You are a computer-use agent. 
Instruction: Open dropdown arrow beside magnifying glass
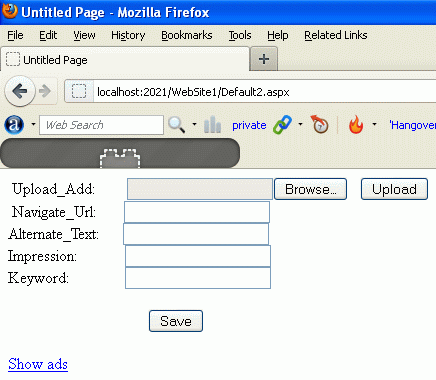194,125
